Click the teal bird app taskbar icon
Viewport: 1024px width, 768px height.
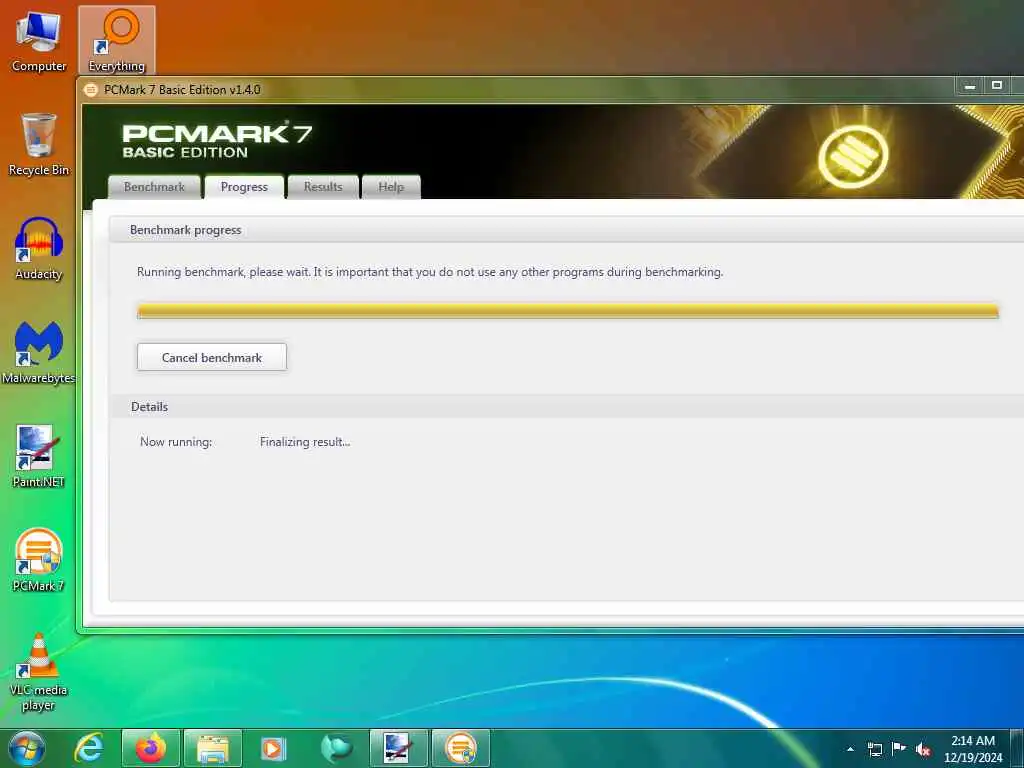point(336,748)
